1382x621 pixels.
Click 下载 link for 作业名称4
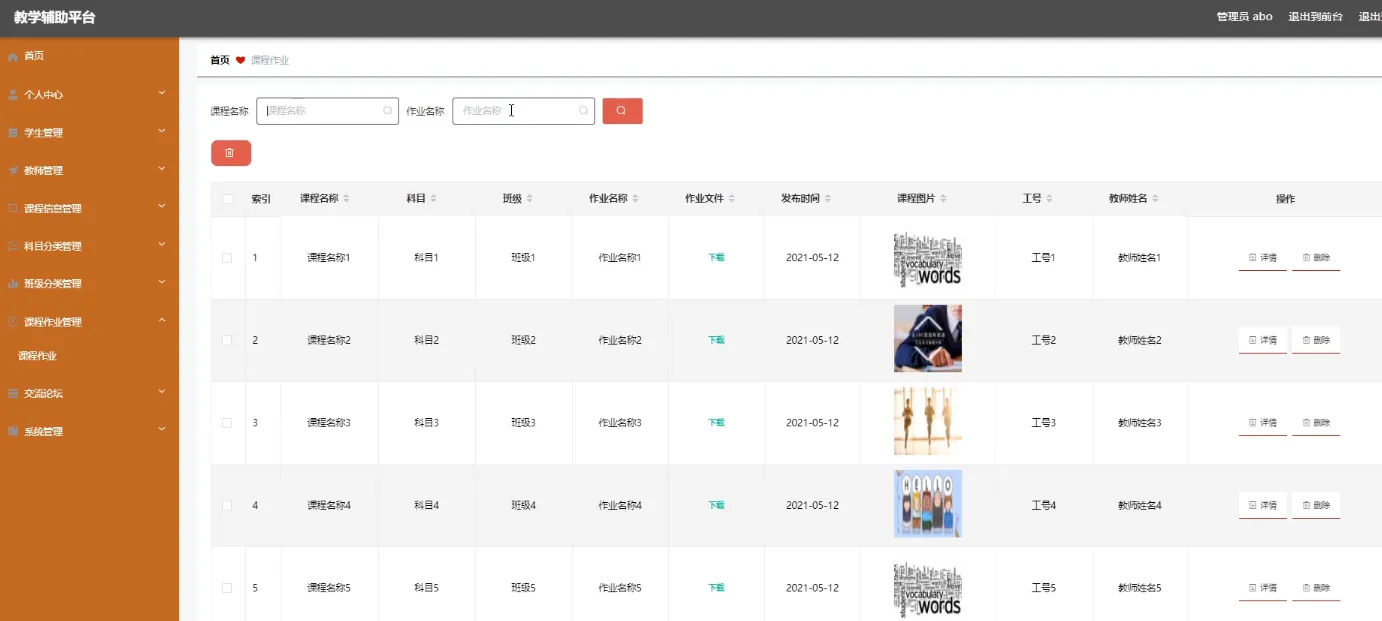[716, 505]
